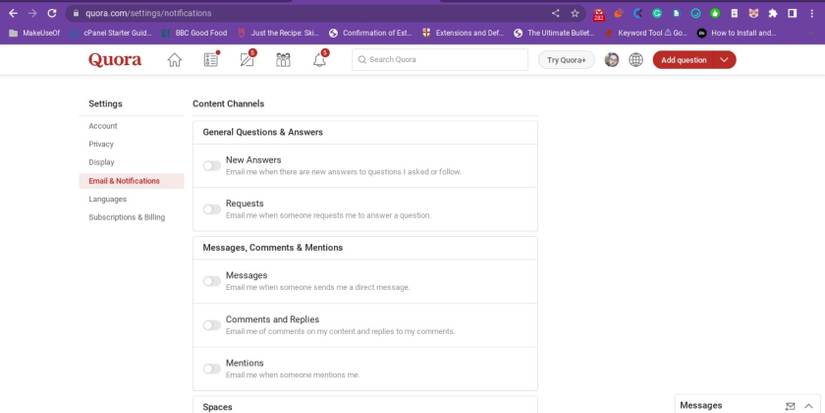Open the blue circle extension icon

point(696,14)
